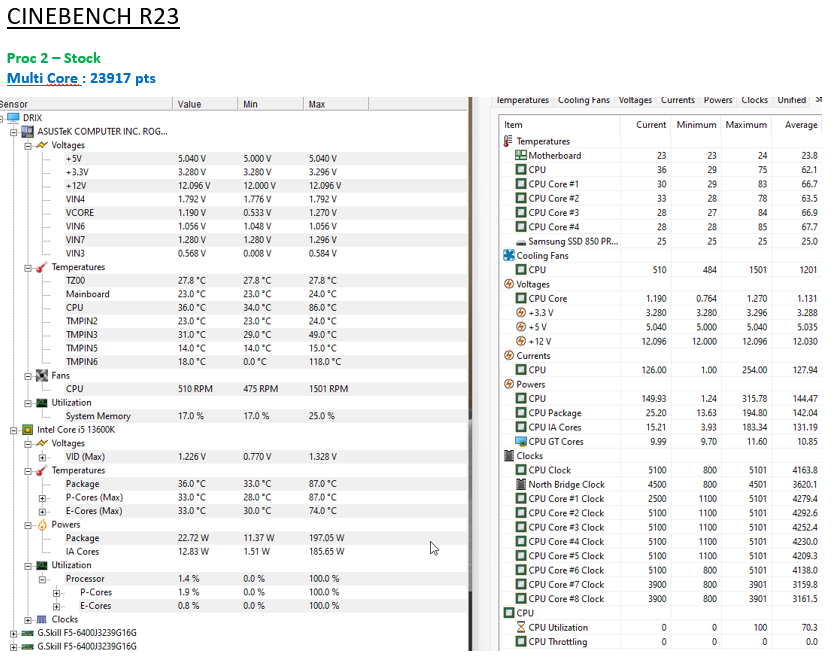Switch to the Powers tab

718,100
